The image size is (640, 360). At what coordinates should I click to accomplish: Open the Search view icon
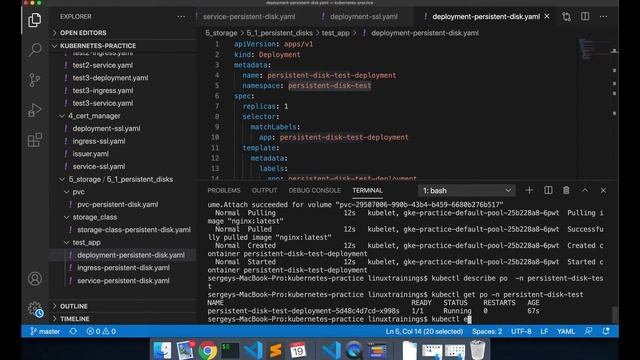tap(35, 50)
